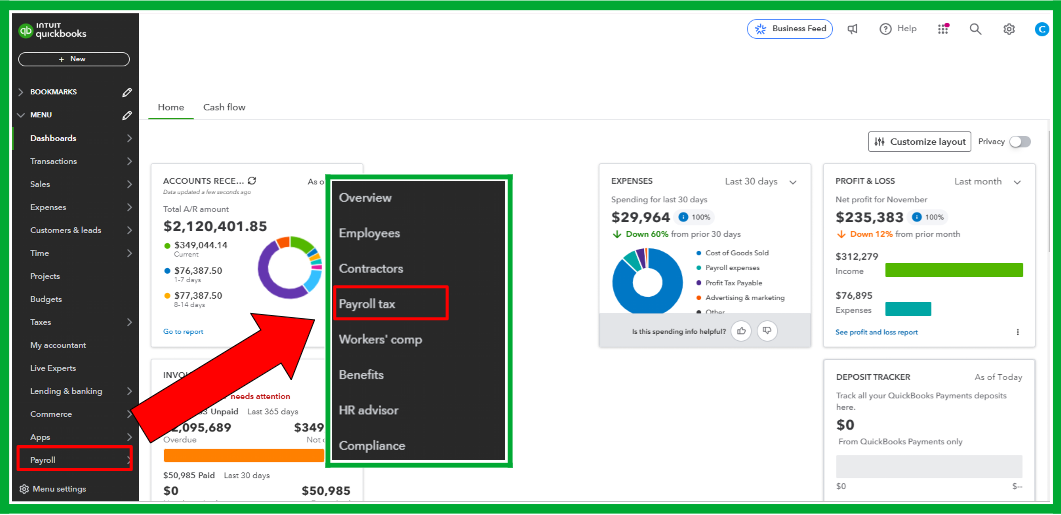Screen dimensions: 1061x515
Task: Refresh the Accounts Receivable widget
Action: point(252,181)
